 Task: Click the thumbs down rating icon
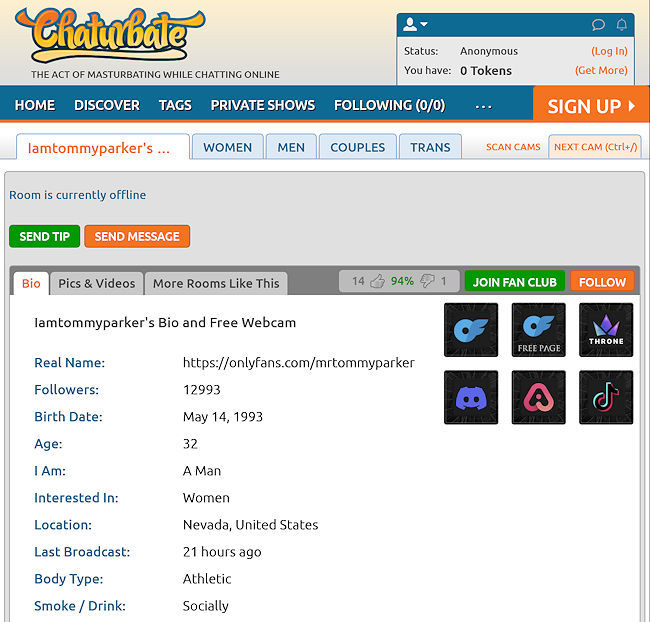(427, 282)
